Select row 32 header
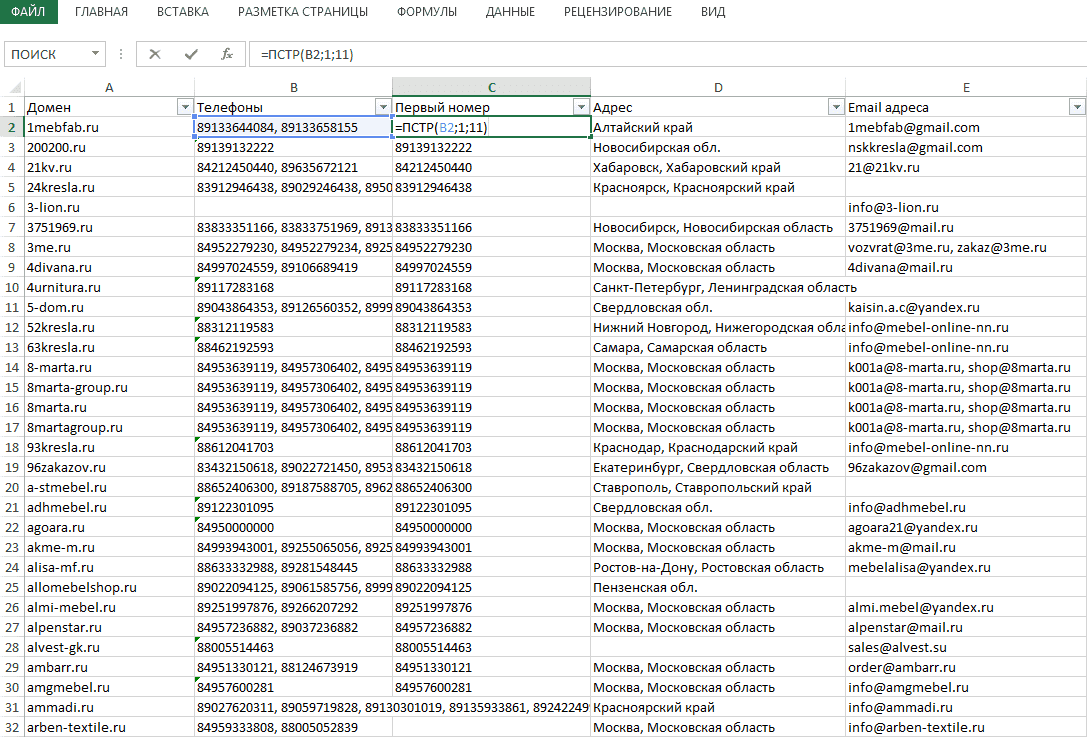1087x737 pixels. (12, 727)
